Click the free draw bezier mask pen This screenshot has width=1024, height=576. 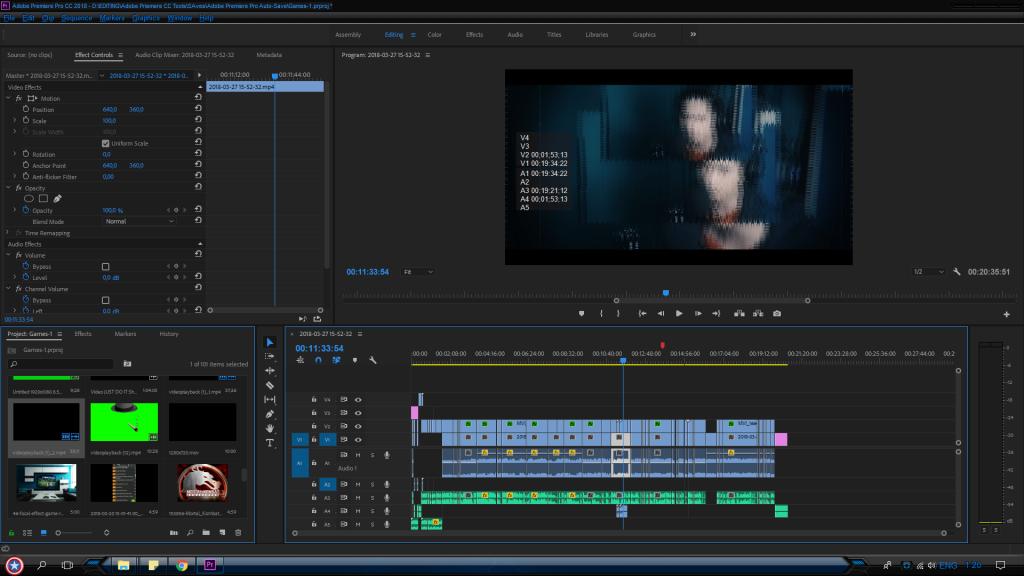(57, 199)
